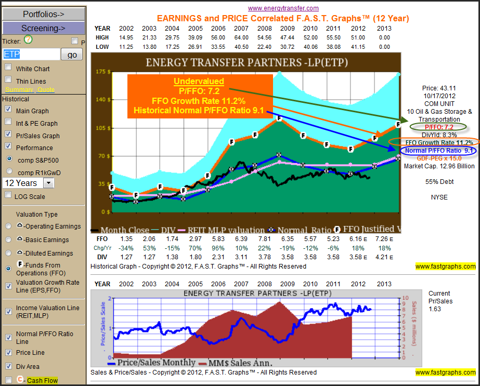Open the Screening menu
The width and height of the screenshot is (480, 386).
pyautogui.click(x=43, y=28)
